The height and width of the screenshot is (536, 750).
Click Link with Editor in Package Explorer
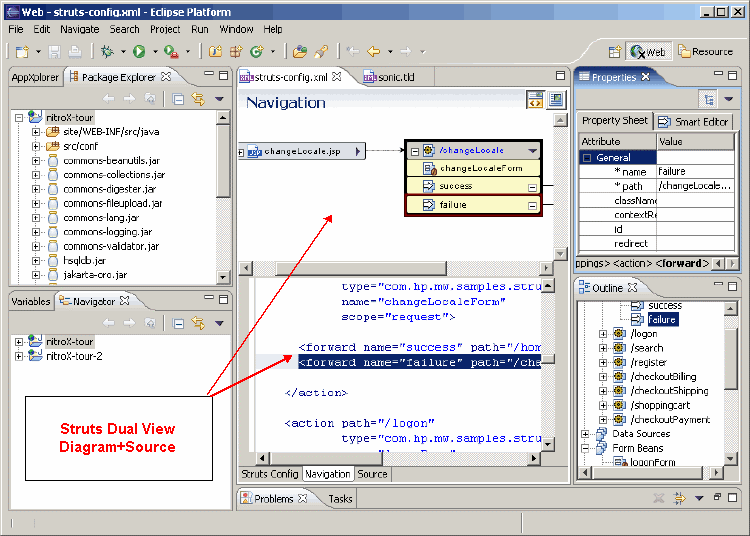198,99
